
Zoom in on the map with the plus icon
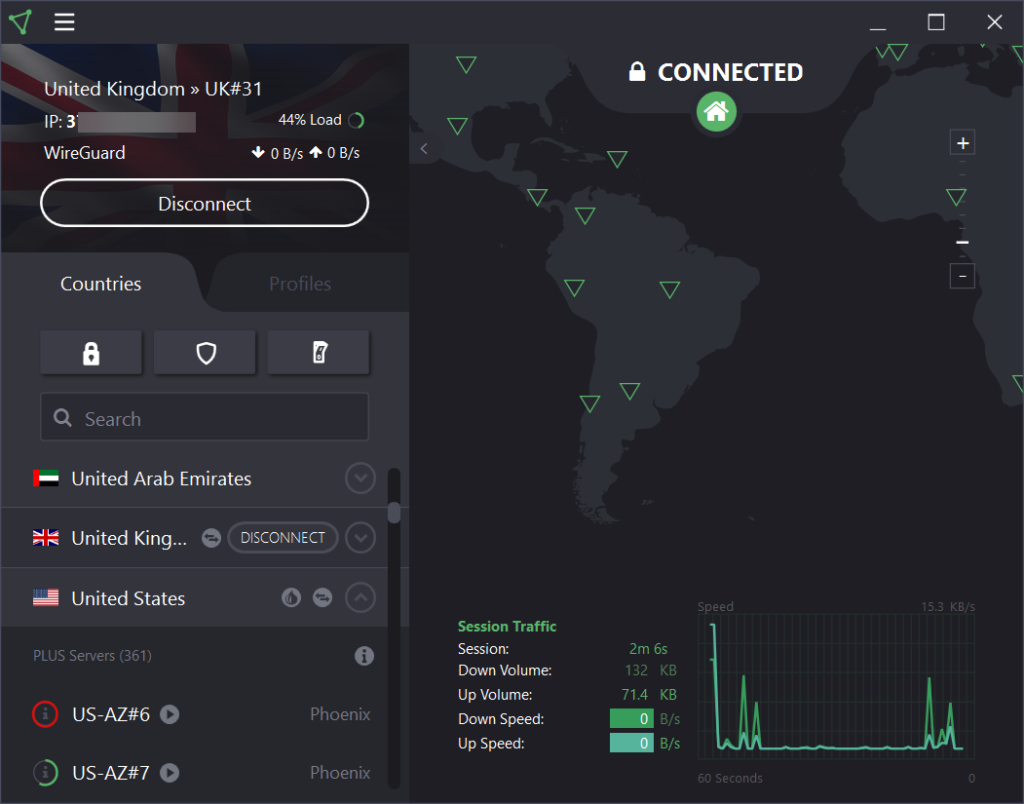click(962, 142)
